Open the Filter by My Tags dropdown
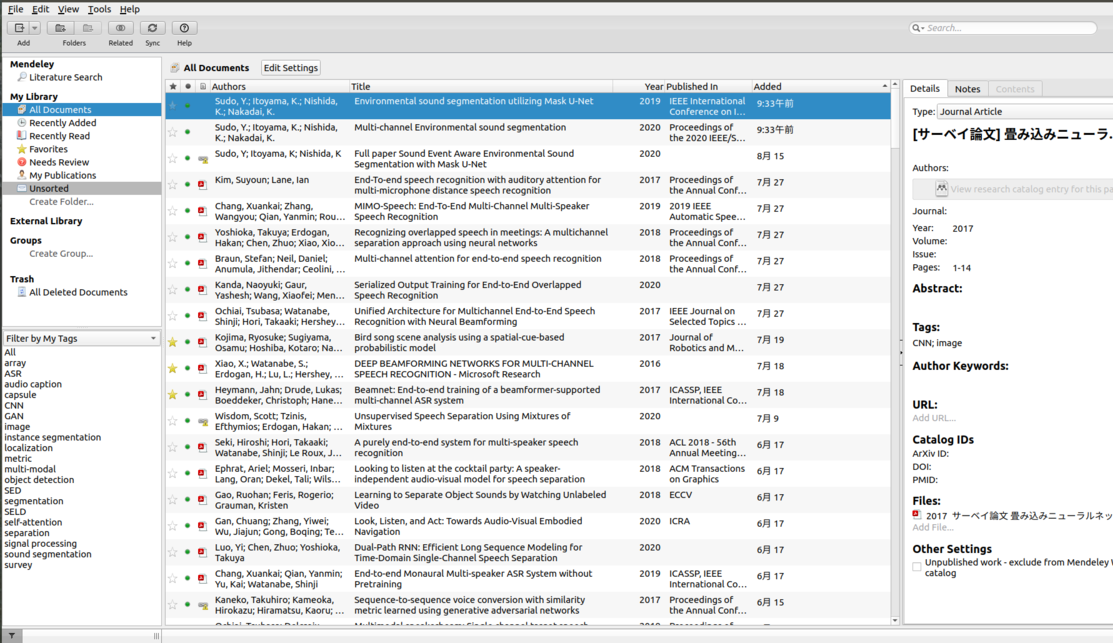 click(82, 339)
